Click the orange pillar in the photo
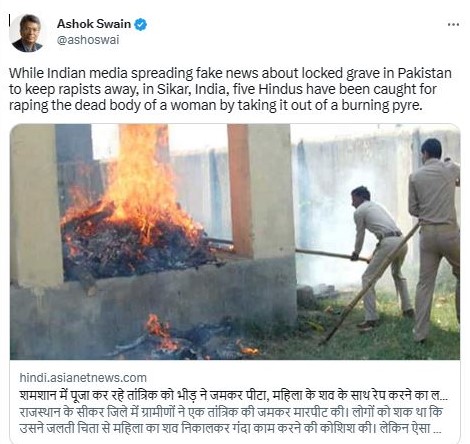470x444 pixels. (x=240, y=190)
